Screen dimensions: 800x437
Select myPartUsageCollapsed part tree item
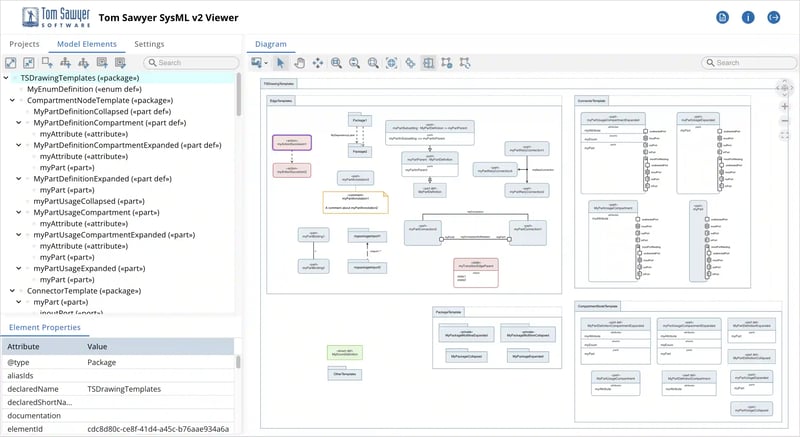[x=89, y=201]
